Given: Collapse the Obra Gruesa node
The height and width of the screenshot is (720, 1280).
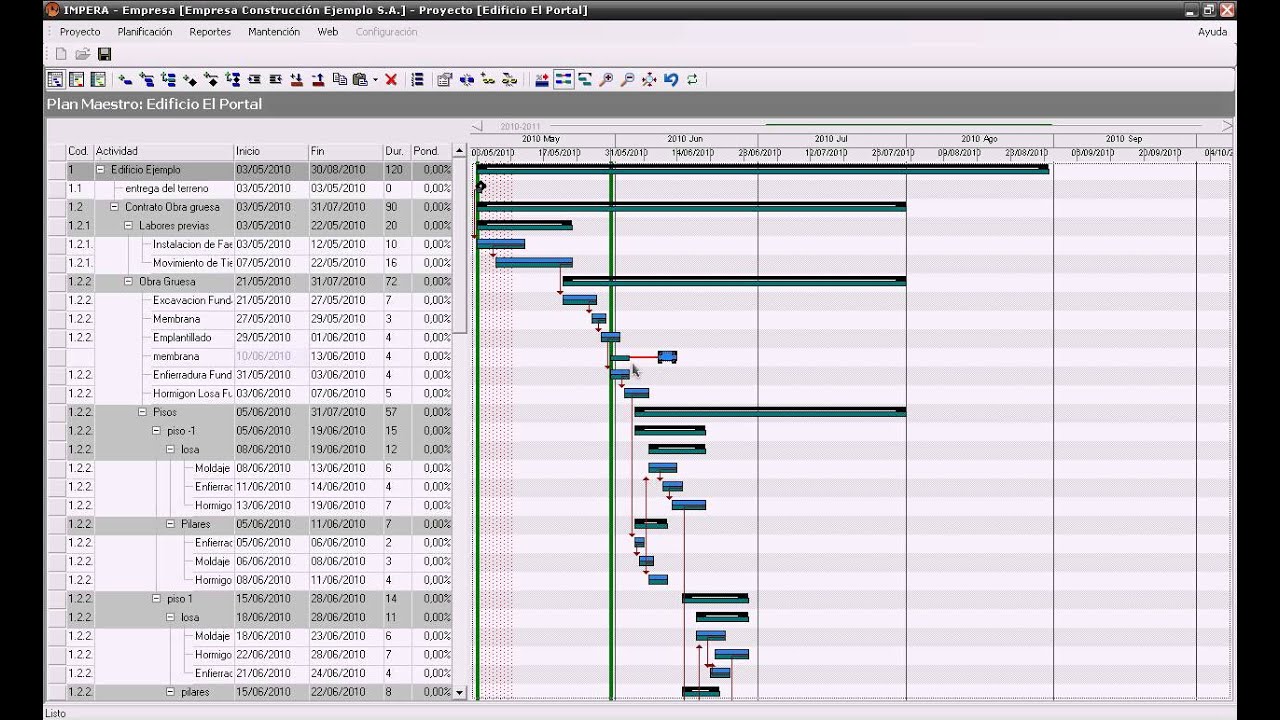Looking at the screenshot, I should (128, 282).
